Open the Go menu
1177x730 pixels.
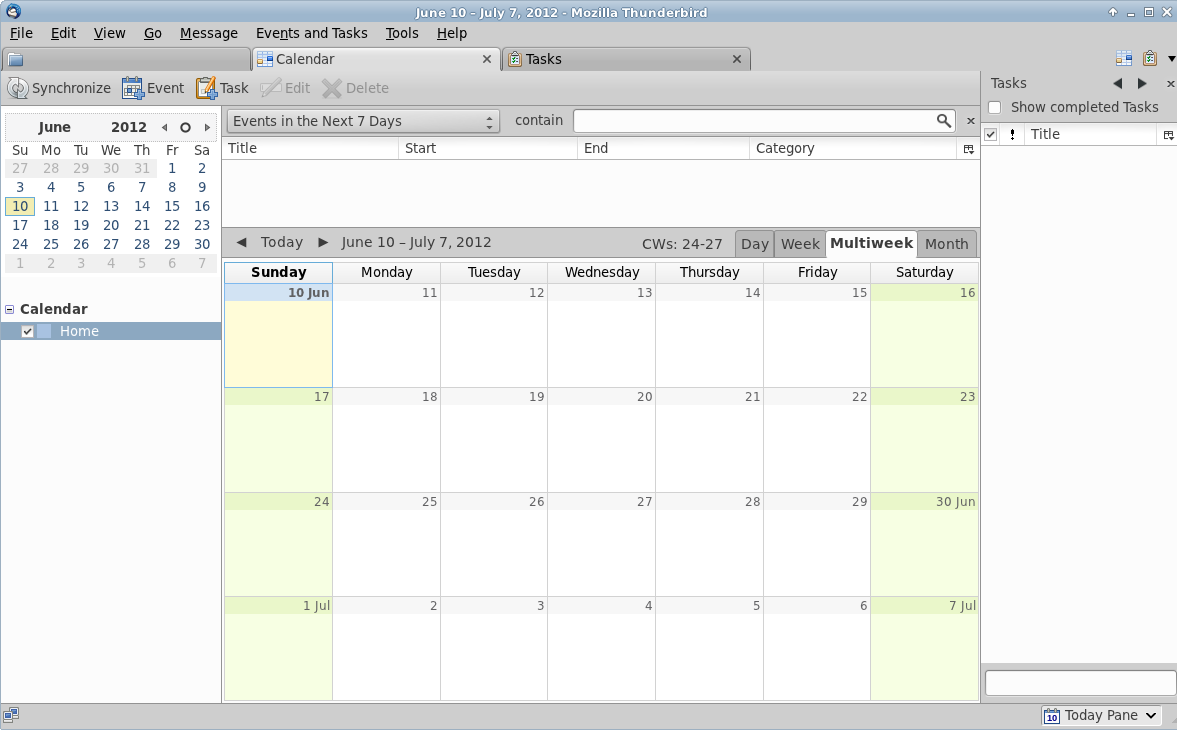[x=152, y=33]
